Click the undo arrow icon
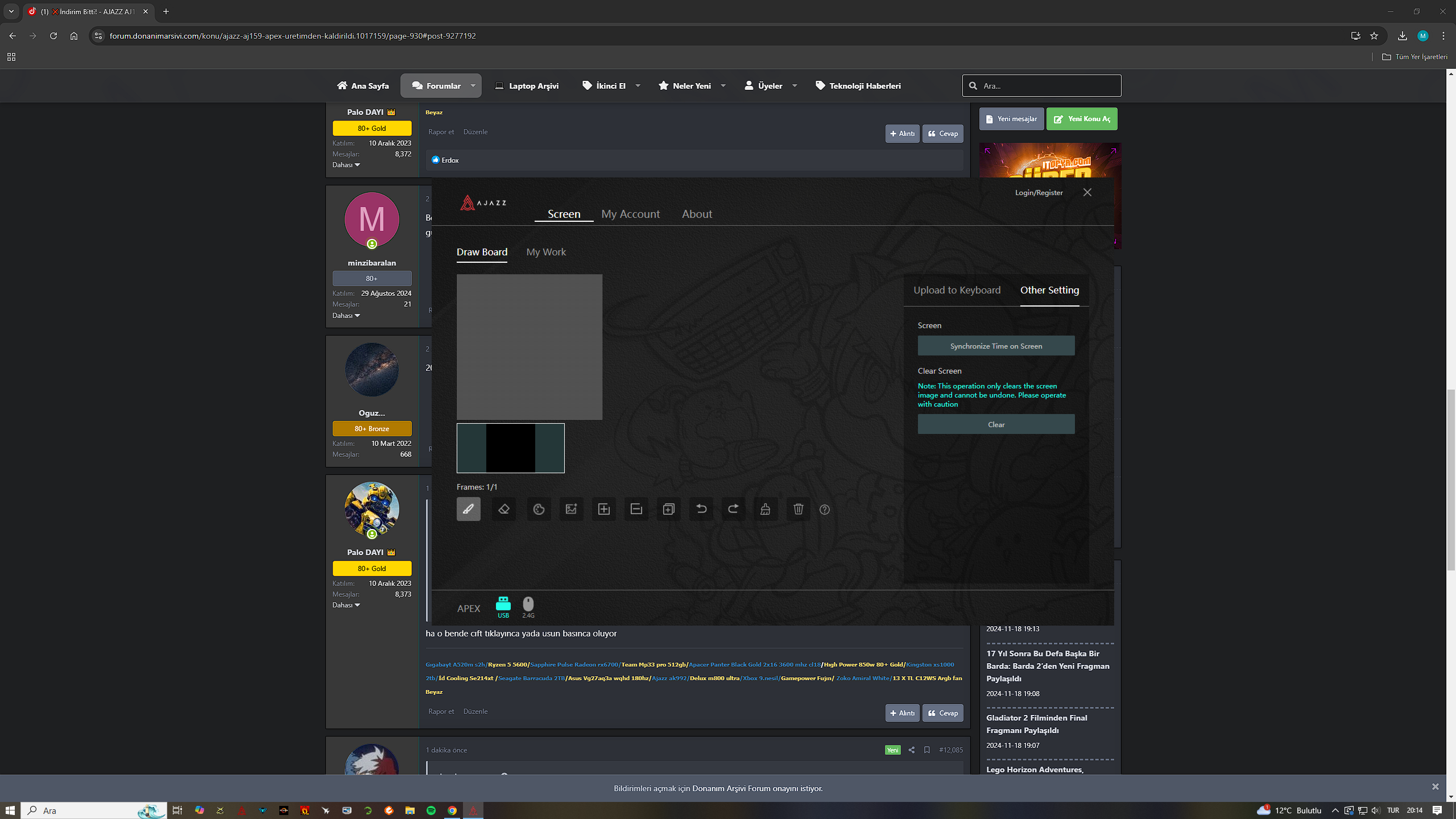Viewport: 1456px width, 819px height. tap(701, 509)
